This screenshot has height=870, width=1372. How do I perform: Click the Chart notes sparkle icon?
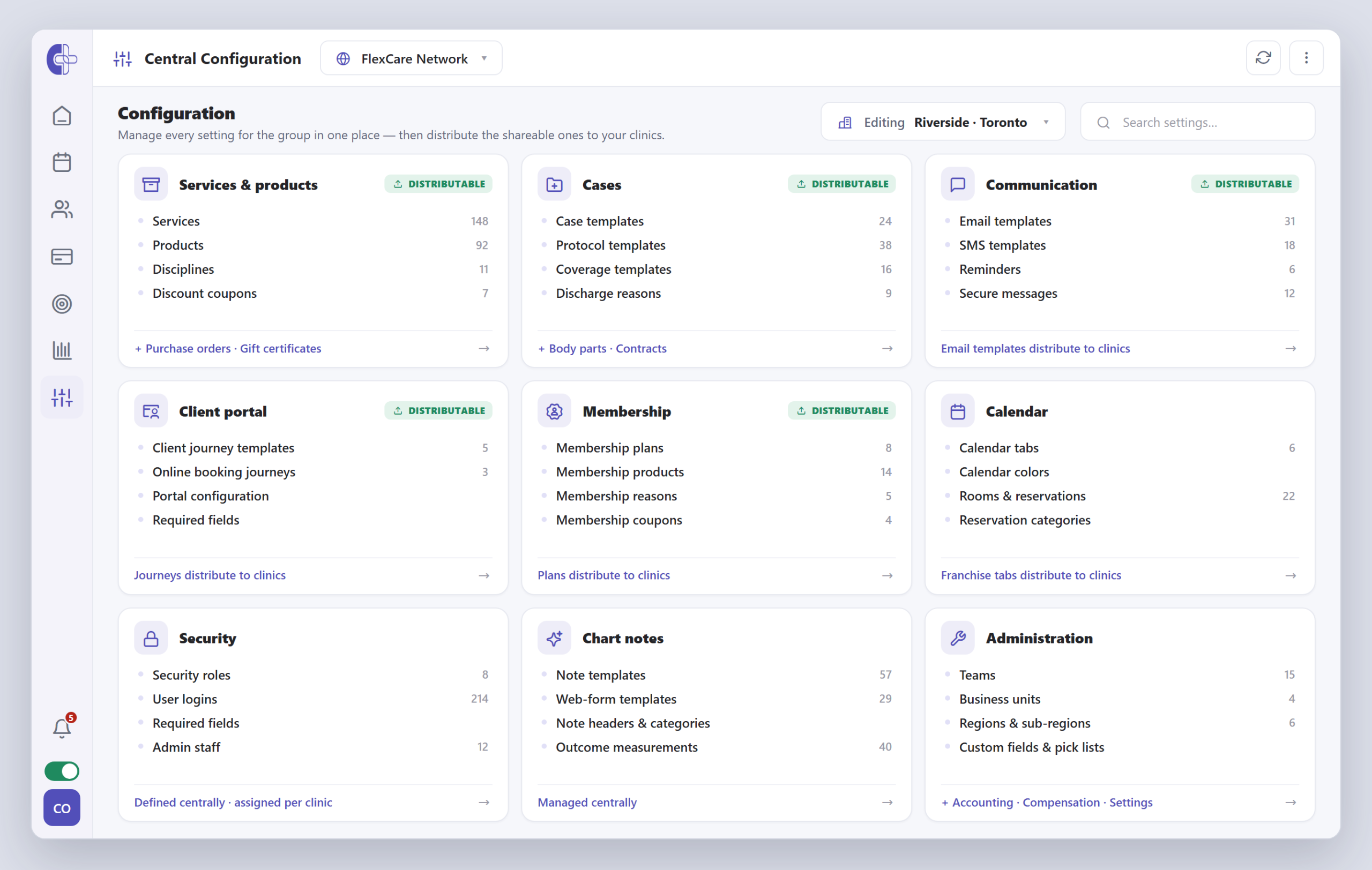coord(554,638)
